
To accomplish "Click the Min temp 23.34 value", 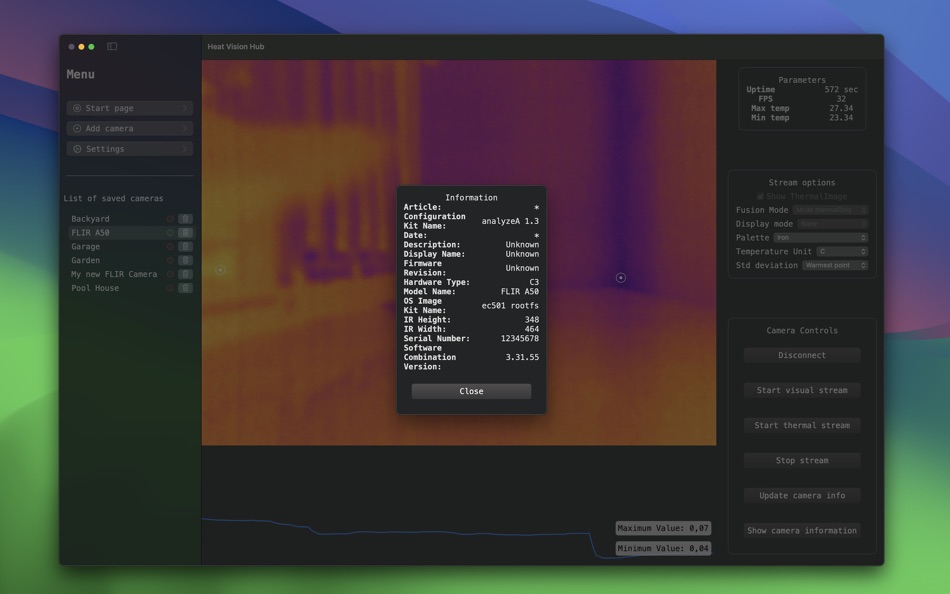I will pos(841,118).
